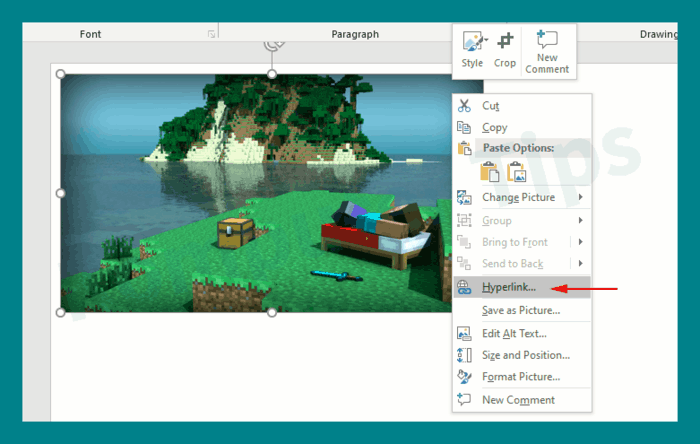
Task: Select the Crop tool
Action: click(x=505, y=50)
